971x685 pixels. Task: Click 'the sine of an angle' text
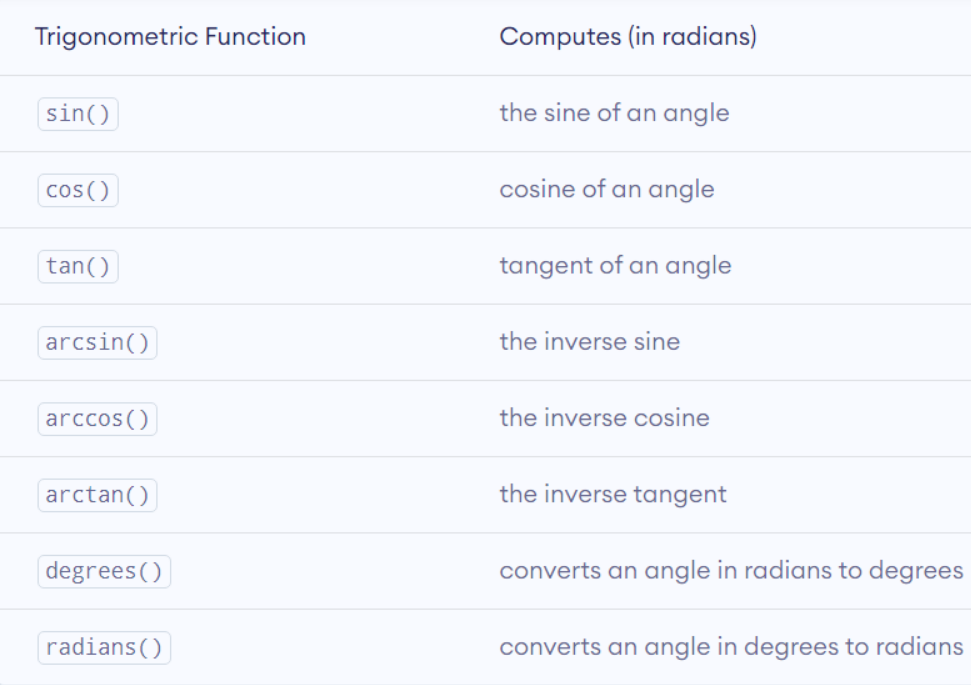(614, 113)
